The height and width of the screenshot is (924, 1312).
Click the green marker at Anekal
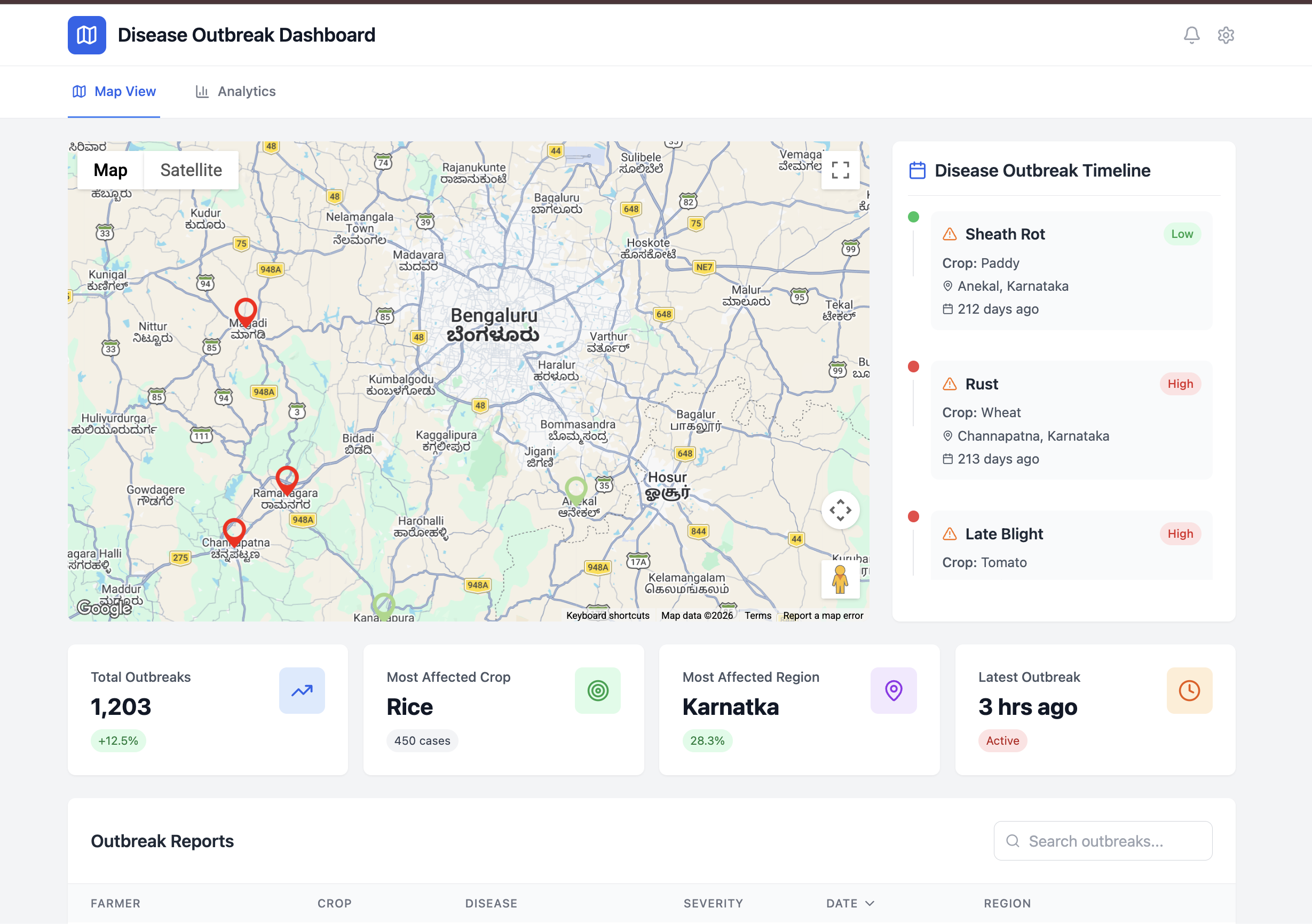point(575,489)
